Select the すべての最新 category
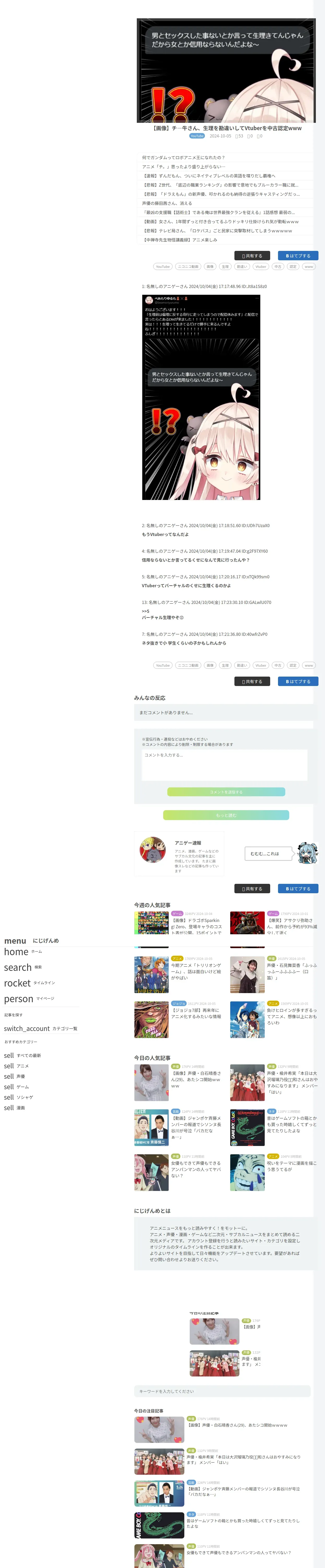Viewport: 325px width, 1568px height. click(x=22, y=1056)
